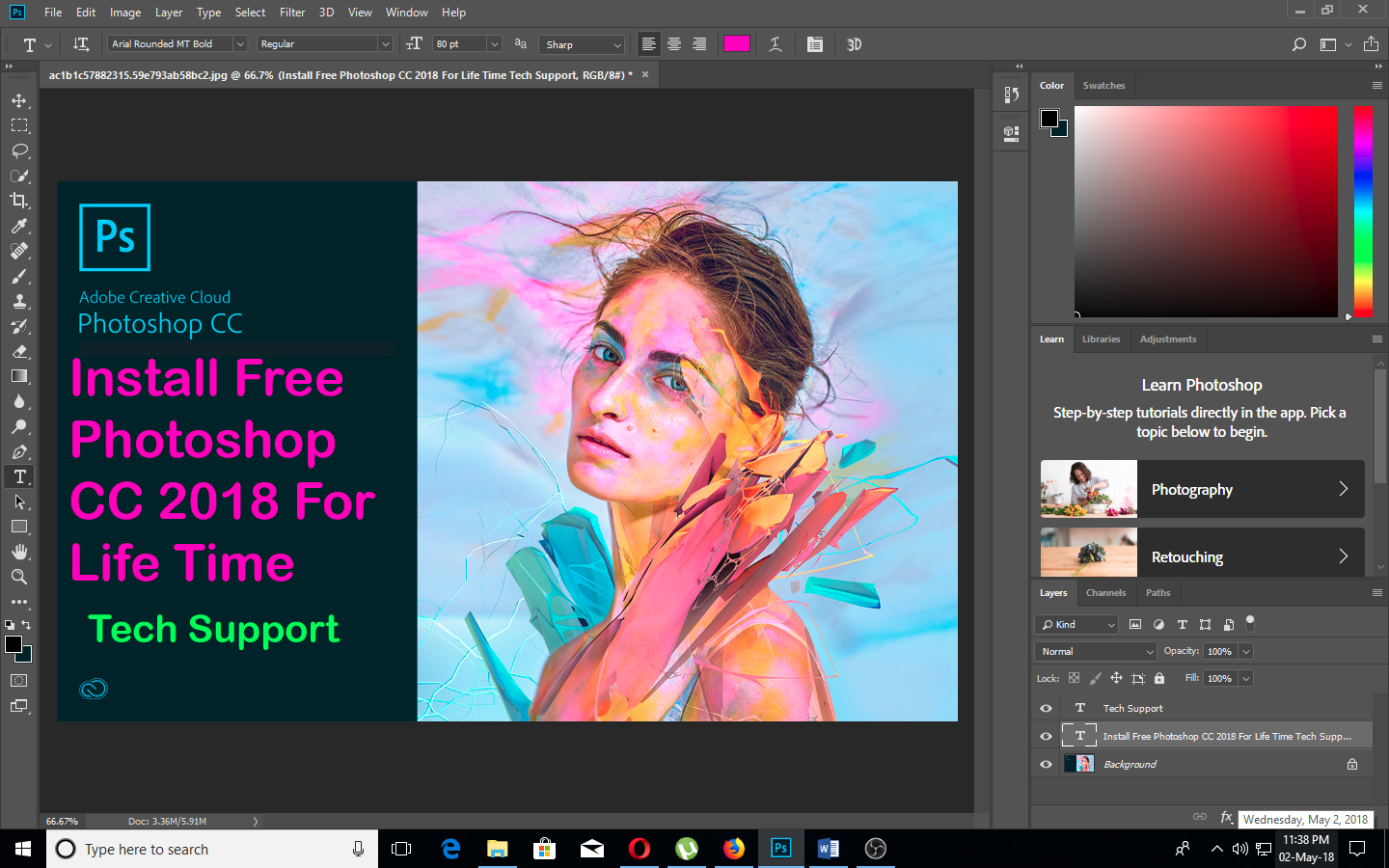Switch to the Swatches tab

click(x=1103, y=86)
